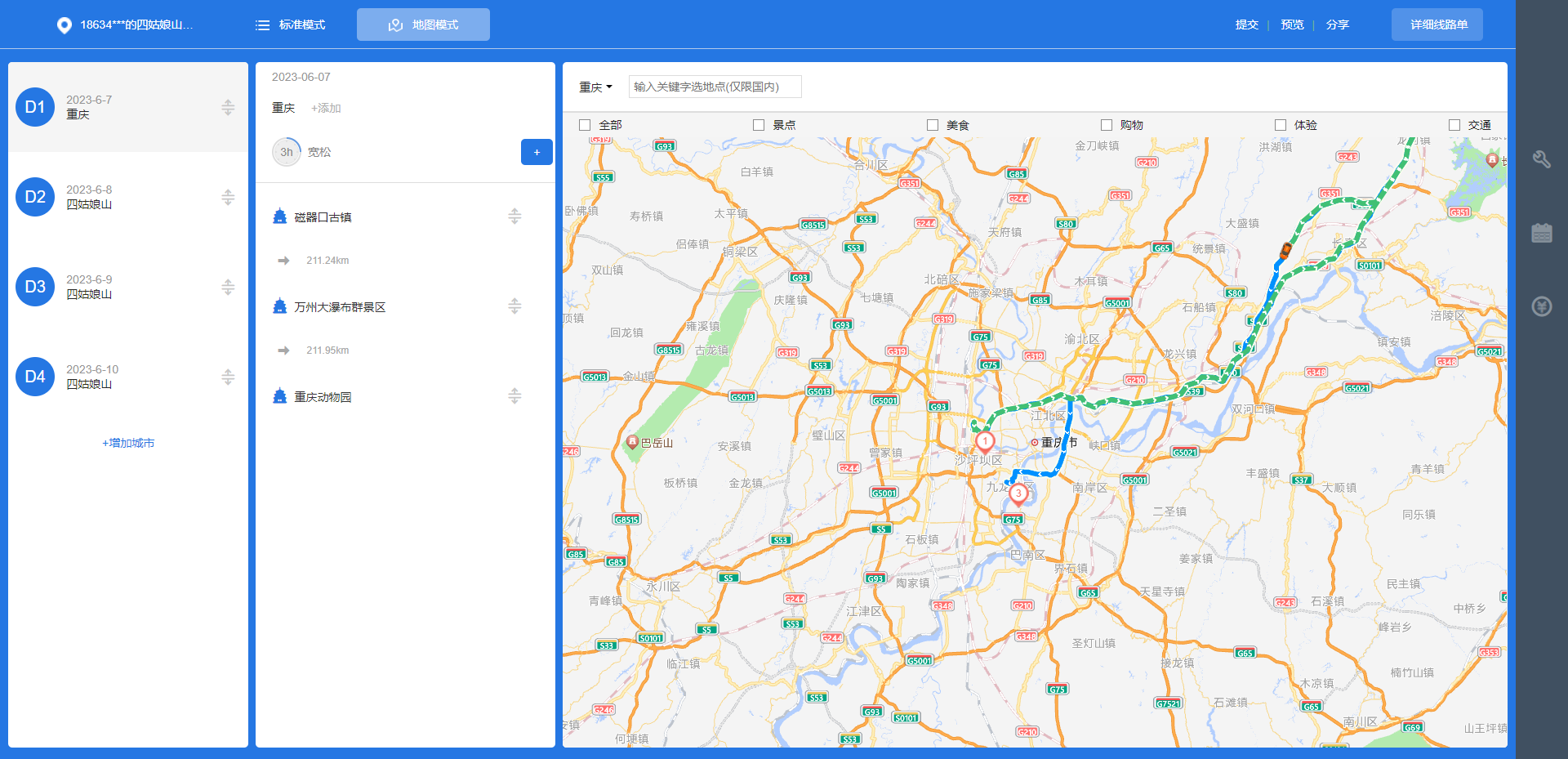Image resolution: width=1568 pixels, height=759 pixels.
Task: Click the reorder handle for 重庆动物园
Action: [x=514, y=395]
